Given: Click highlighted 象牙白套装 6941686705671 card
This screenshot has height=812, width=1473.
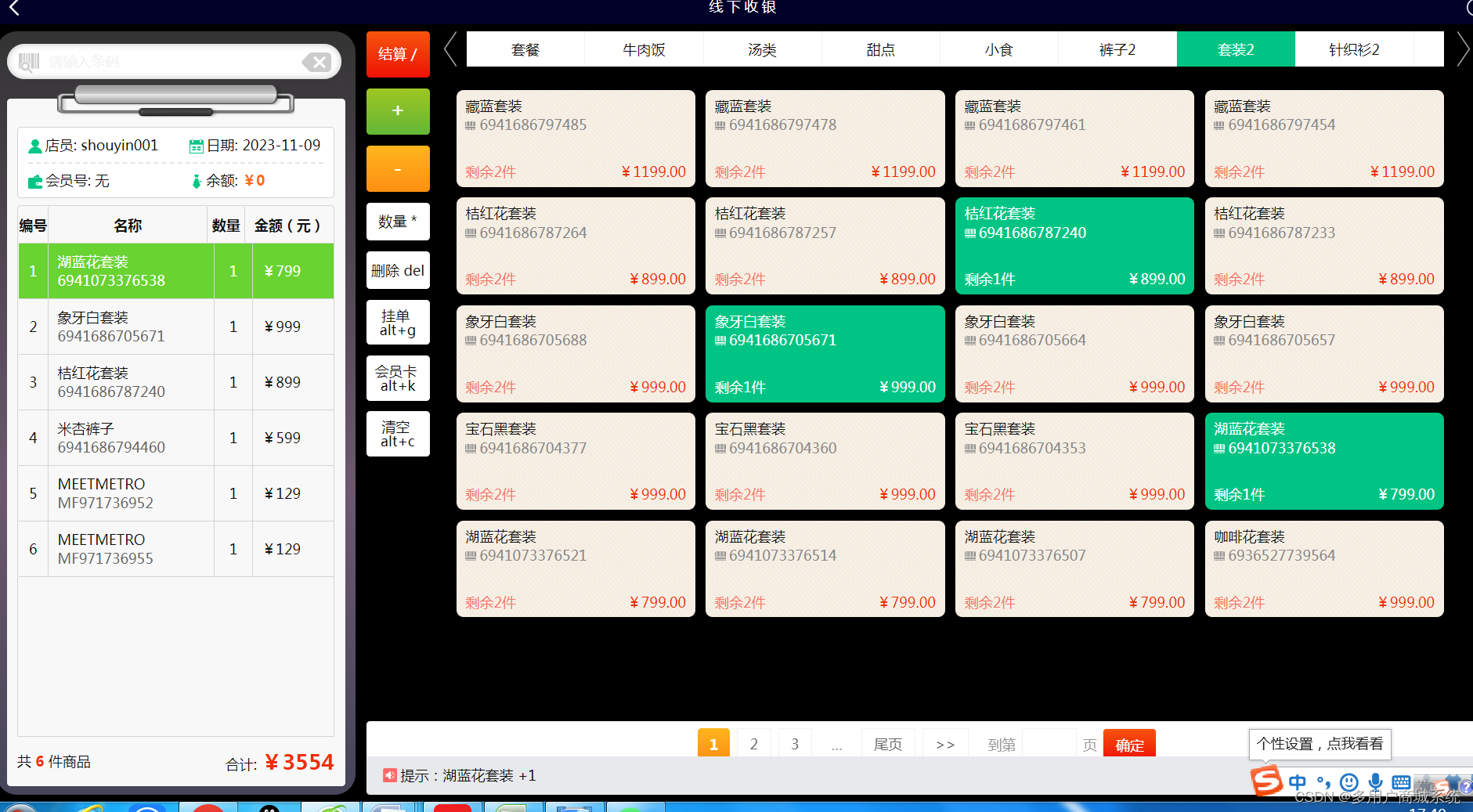Looking at the screenshot, I should [825, 354].
